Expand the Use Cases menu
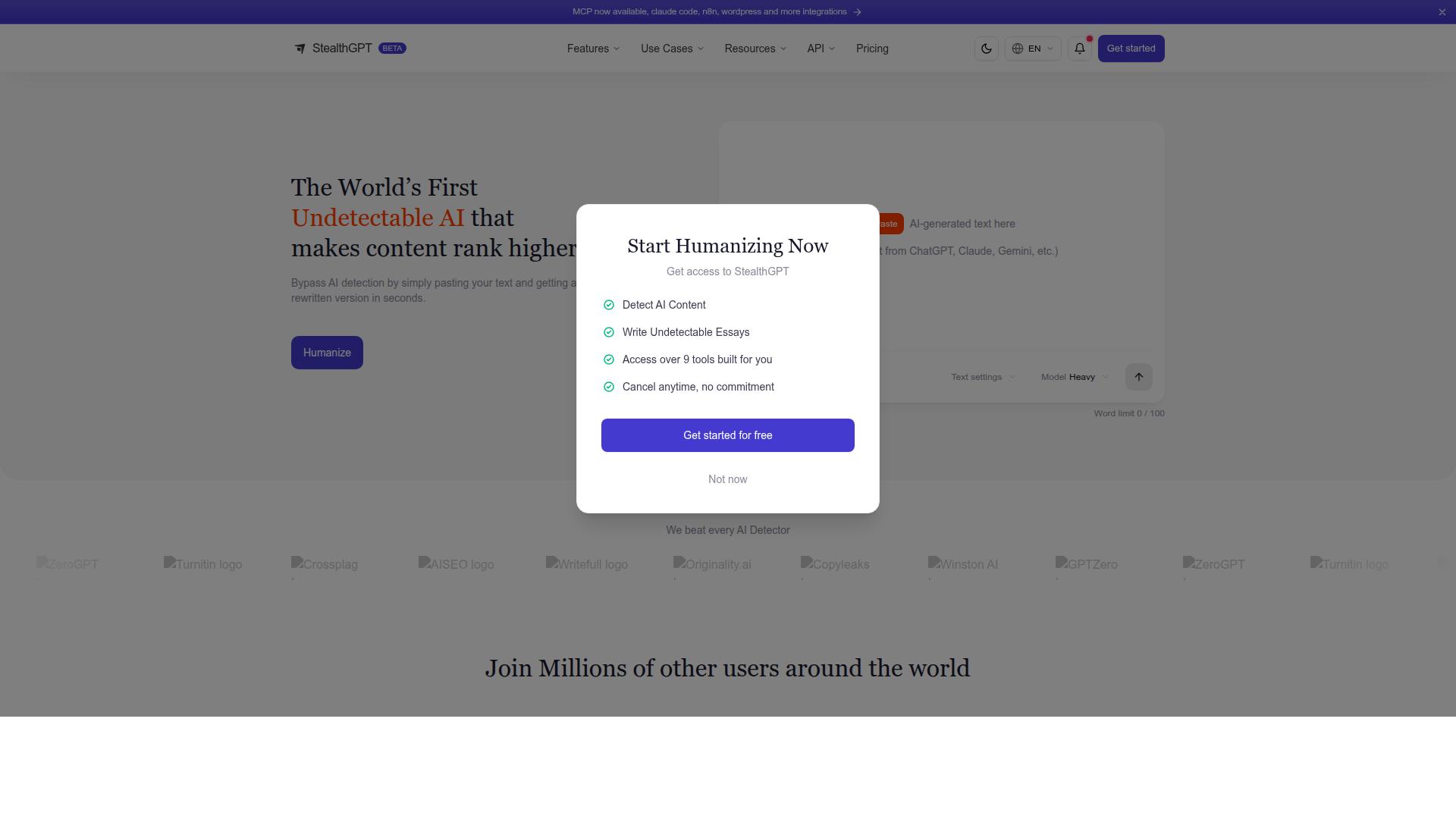The image size is (1456, 819). click(672, 49)
